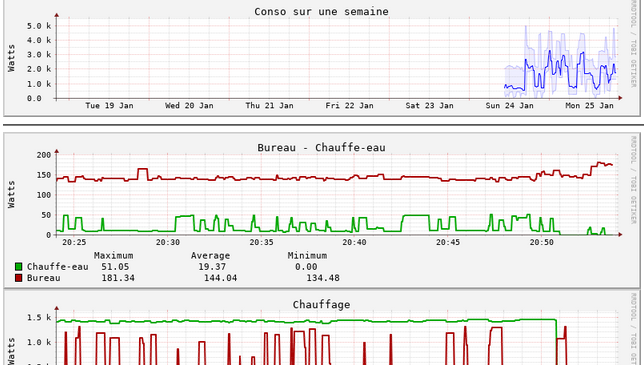Click the Chauffe-eau minimum value 0.00

pyautogui.click(x=306, y=267)
